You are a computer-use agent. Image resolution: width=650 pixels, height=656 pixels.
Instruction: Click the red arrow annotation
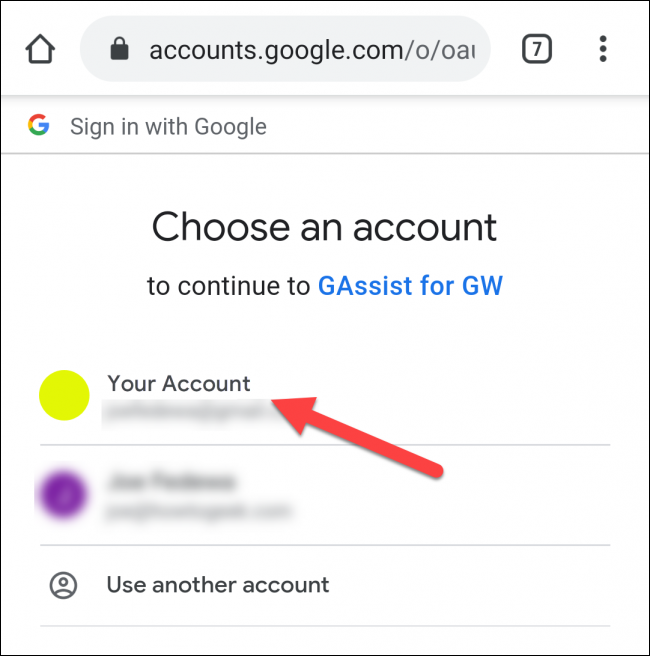(357, 437)
